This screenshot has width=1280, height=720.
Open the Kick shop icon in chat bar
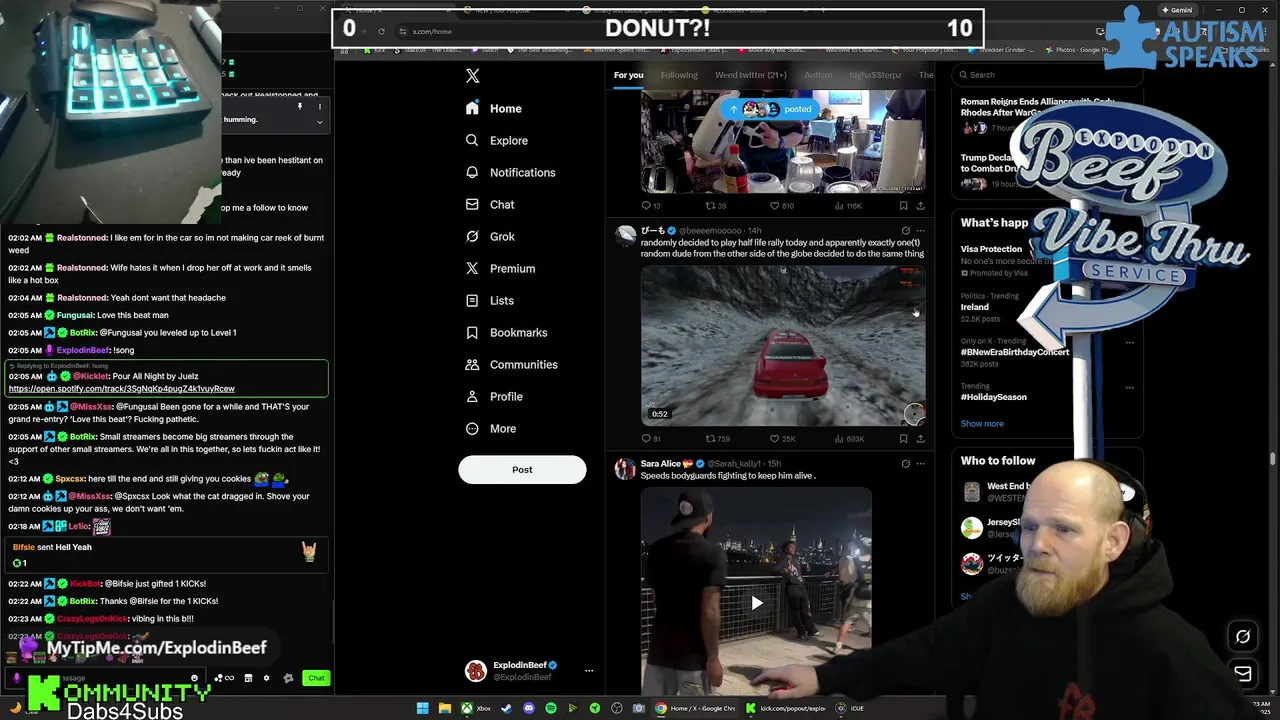pos(248,678)
